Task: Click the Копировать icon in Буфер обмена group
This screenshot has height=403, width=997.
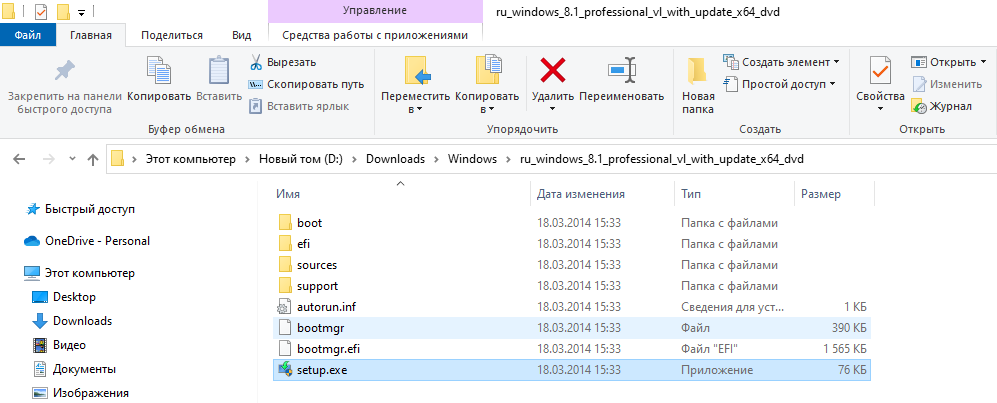Action: tap(159, 70)
